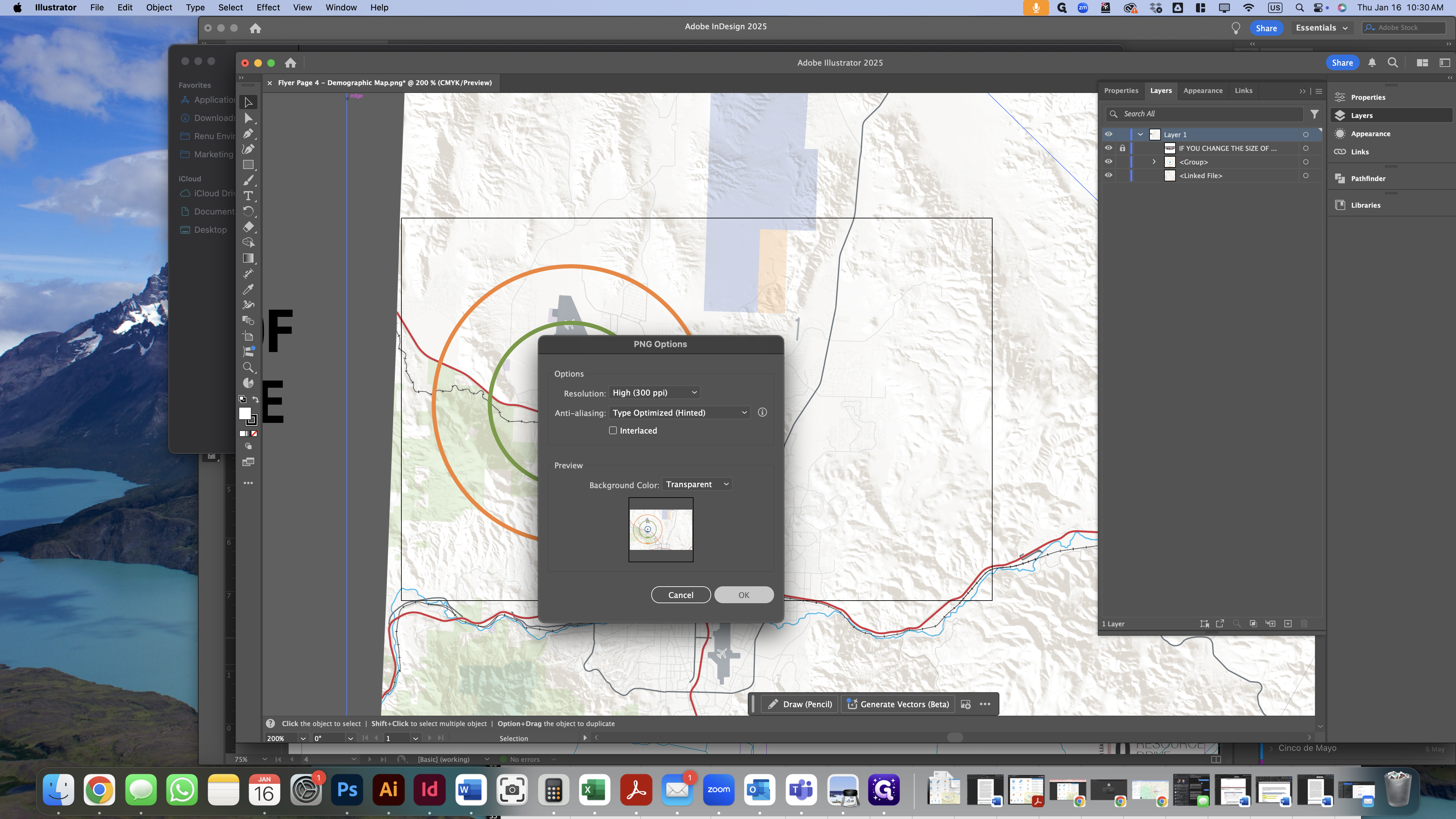Select the Pen tool
The image size is (1456, 819).
(x=248, y=134)
